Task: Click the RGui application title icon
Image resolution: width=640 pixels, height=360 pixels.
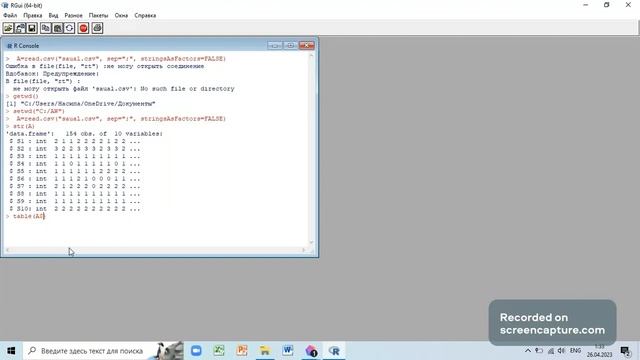Action: coord(5,5)
